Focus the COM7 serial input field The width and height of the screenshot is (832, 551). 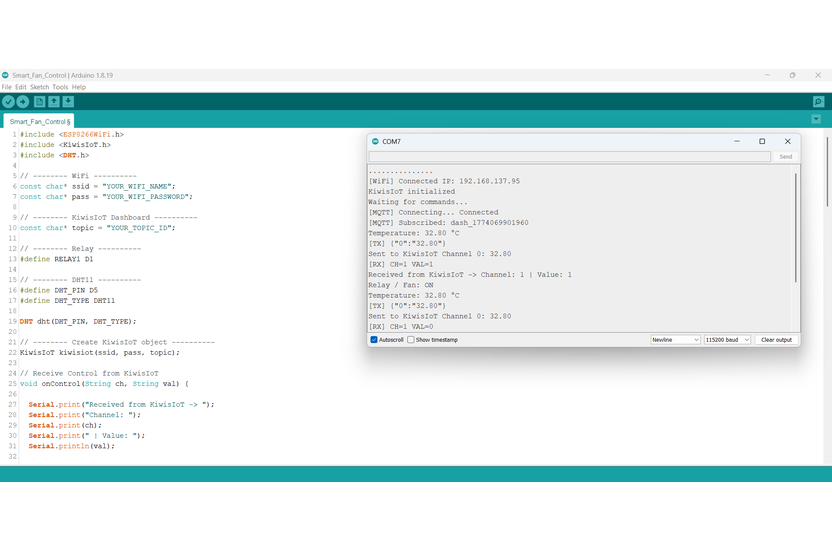click(569, 157)
